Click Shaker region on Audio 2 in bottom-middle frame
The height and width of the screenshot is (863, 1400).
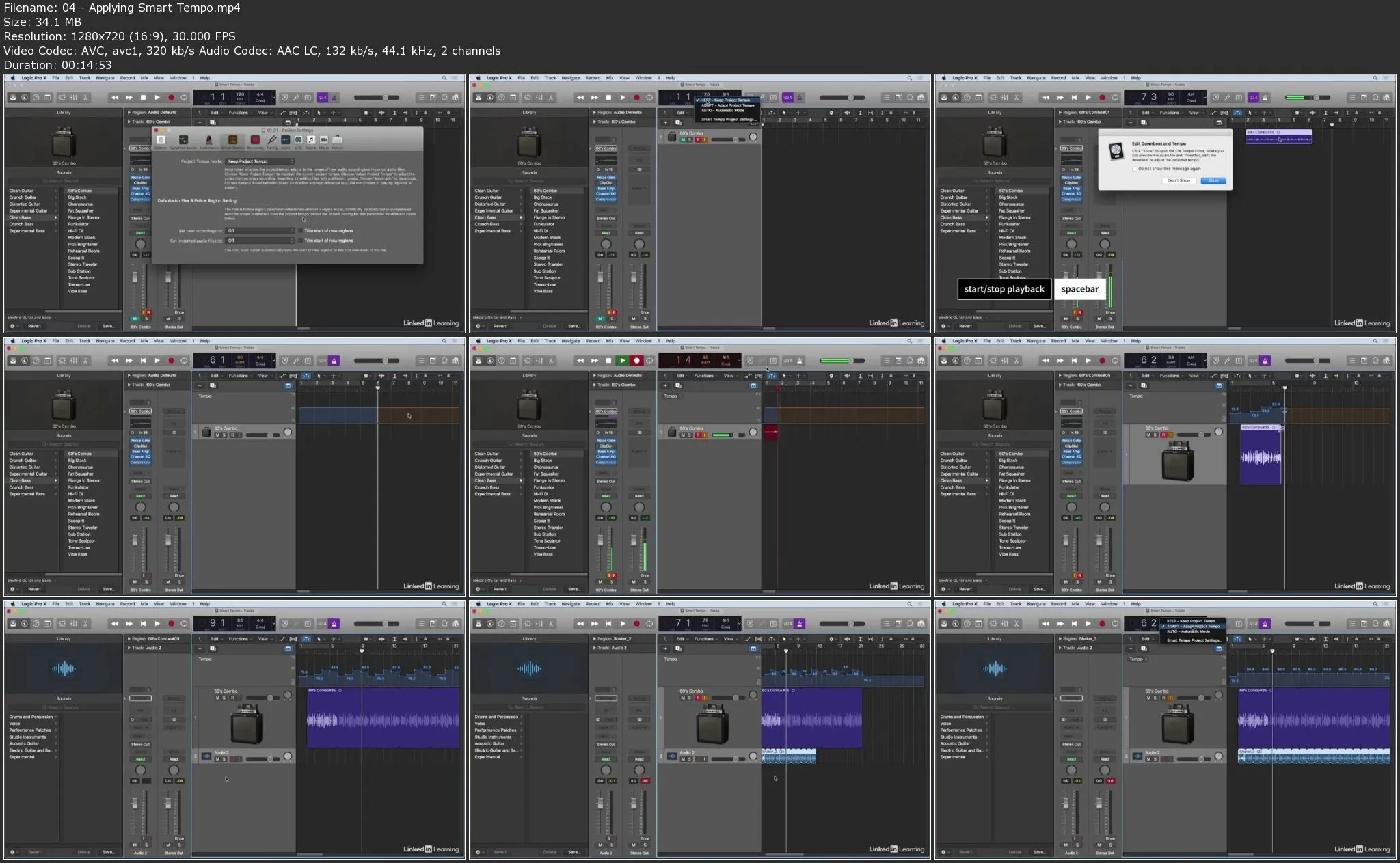click(789, 756)
